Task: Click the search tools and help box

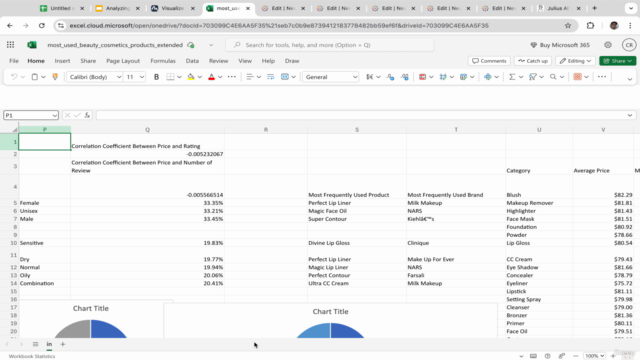Action: click(330, 45)
